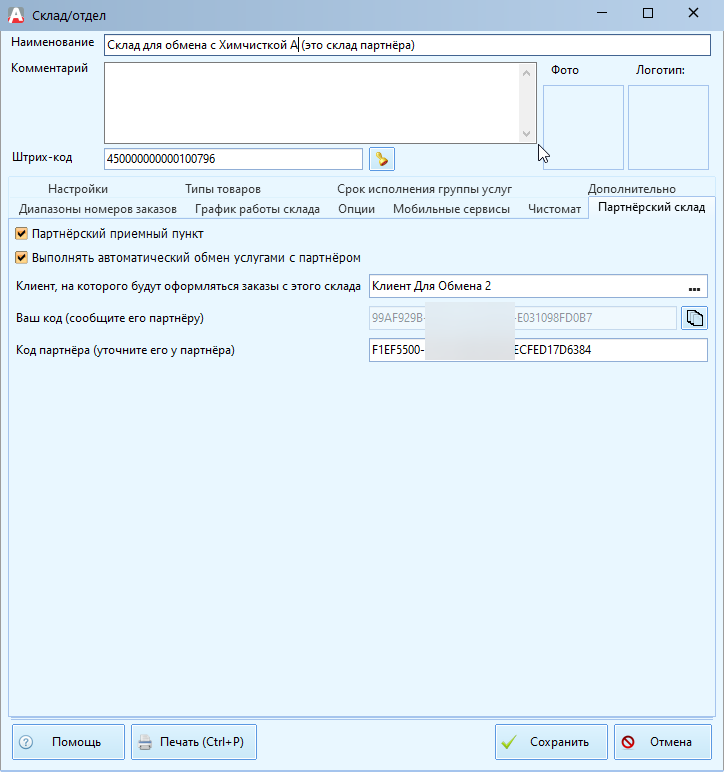Open Помощь help button
Screen dimensions: 724x772
point(68,742)
